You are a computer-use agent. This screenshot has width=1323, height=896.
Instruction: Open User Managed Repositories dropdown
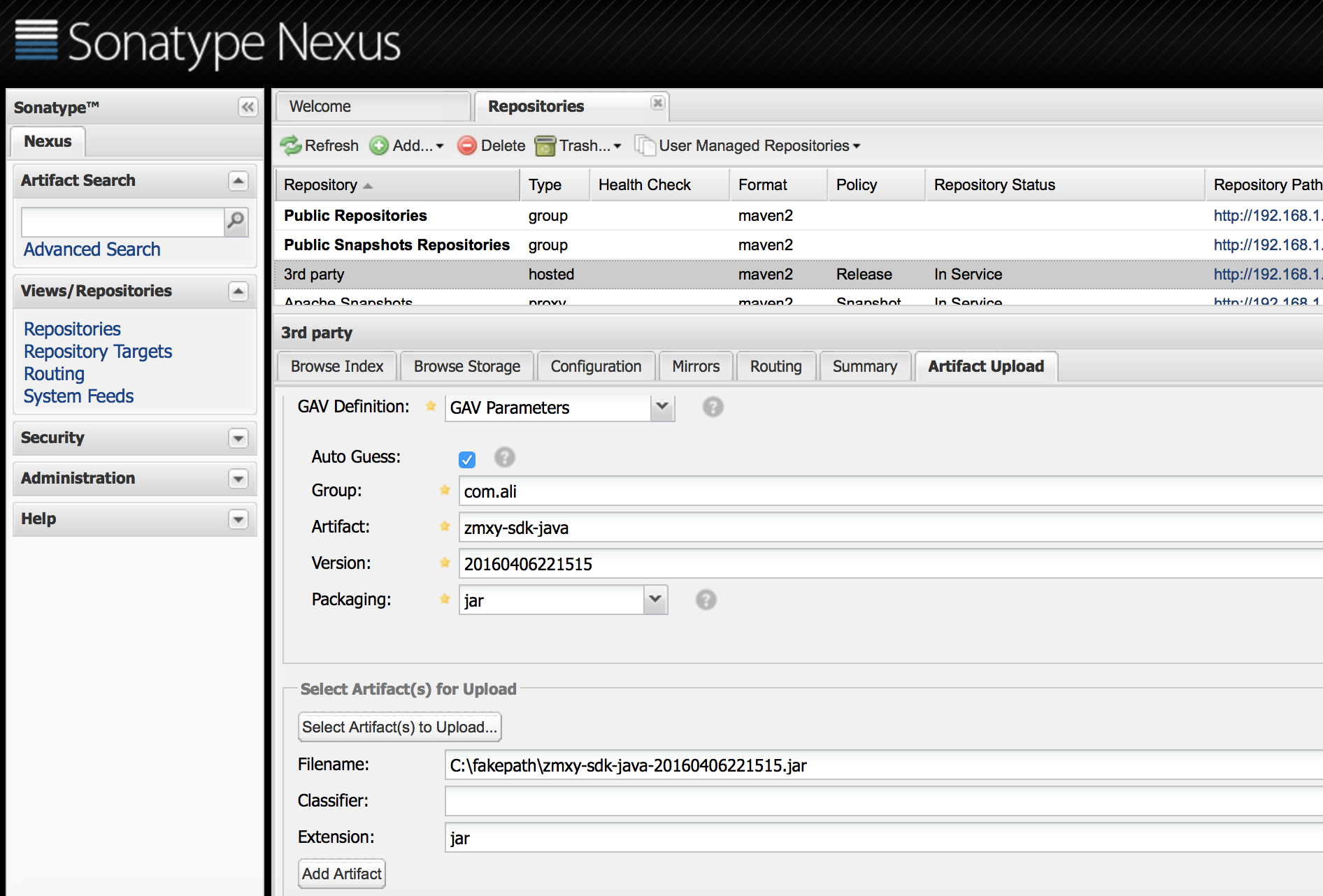pyautogui.click(x=748, y=145)
